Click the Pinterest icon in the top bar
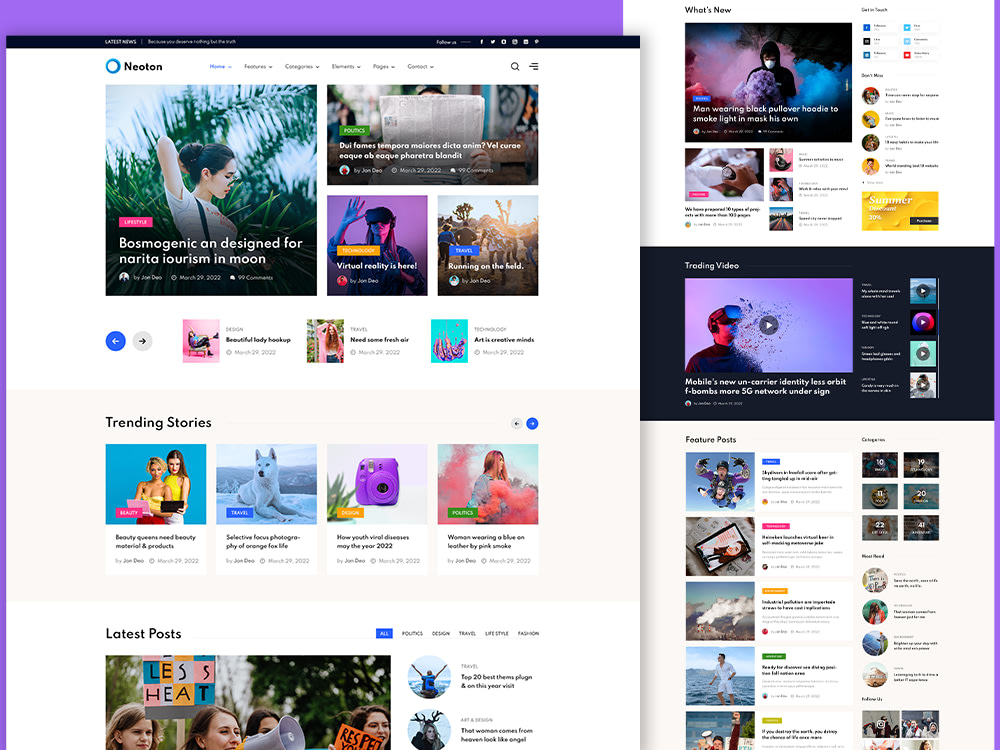Screen dimensions: 1000x750 [537, 42]
